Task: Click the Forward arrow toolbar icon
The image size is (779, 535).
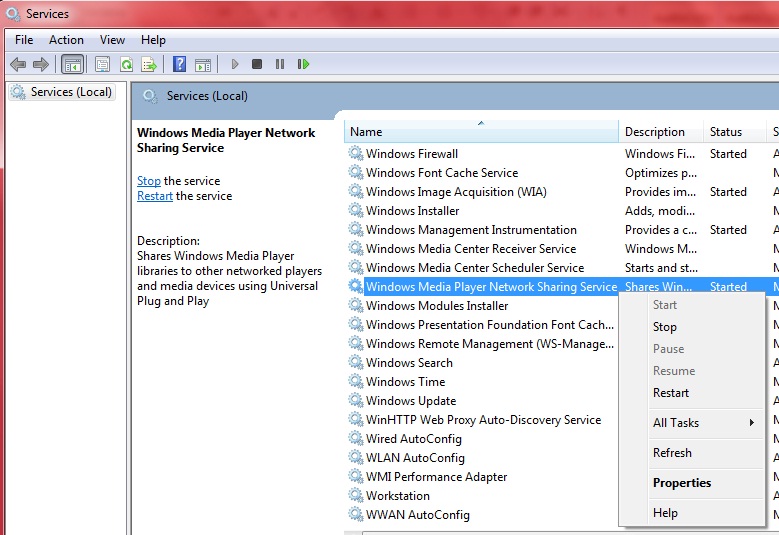Action: tap(41, 64)
